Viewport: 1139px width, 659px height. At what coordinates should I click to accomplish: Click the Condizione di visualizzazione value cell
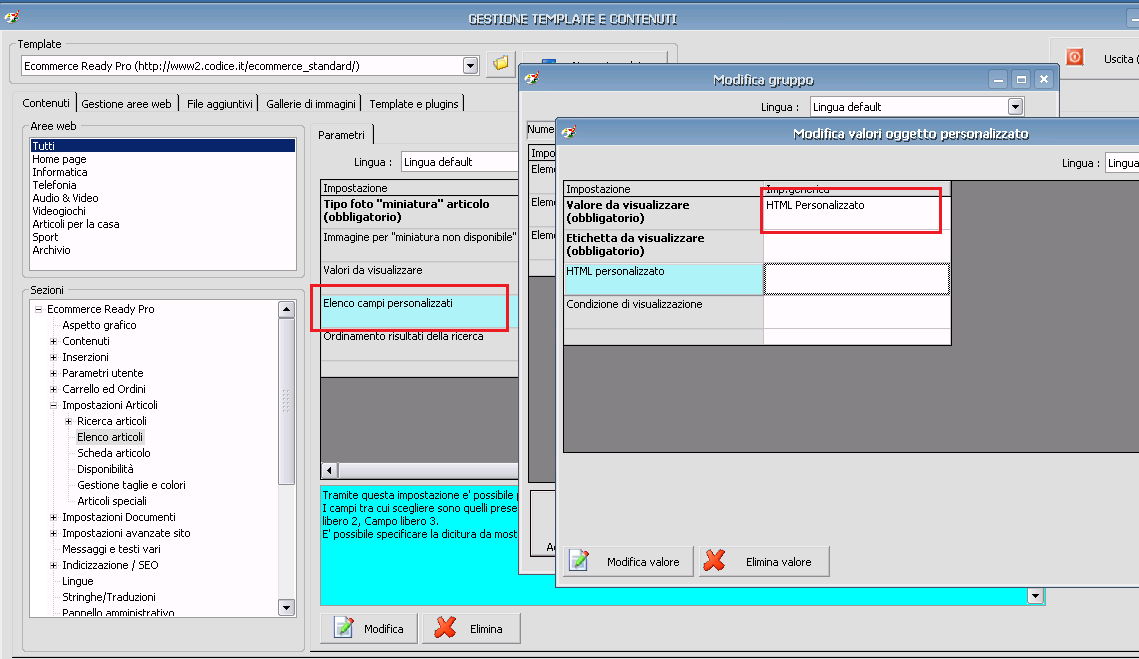tap(856, 312)
